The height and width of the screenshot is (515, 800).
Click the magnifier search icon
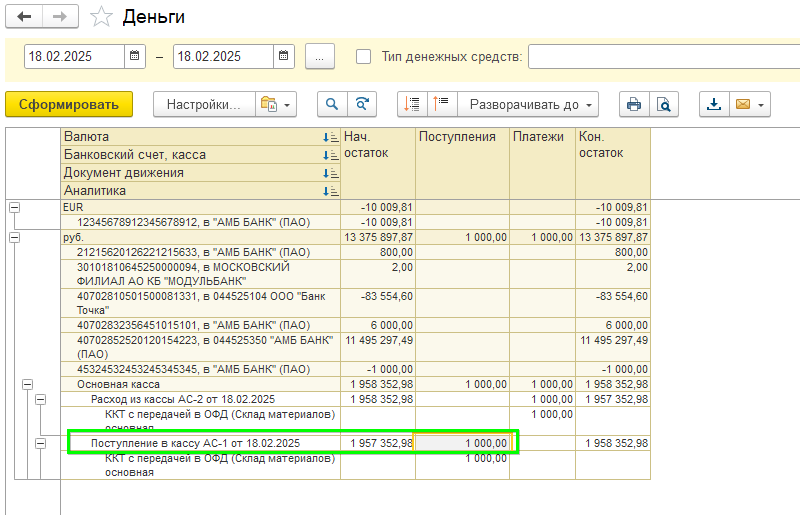(332, 105)
